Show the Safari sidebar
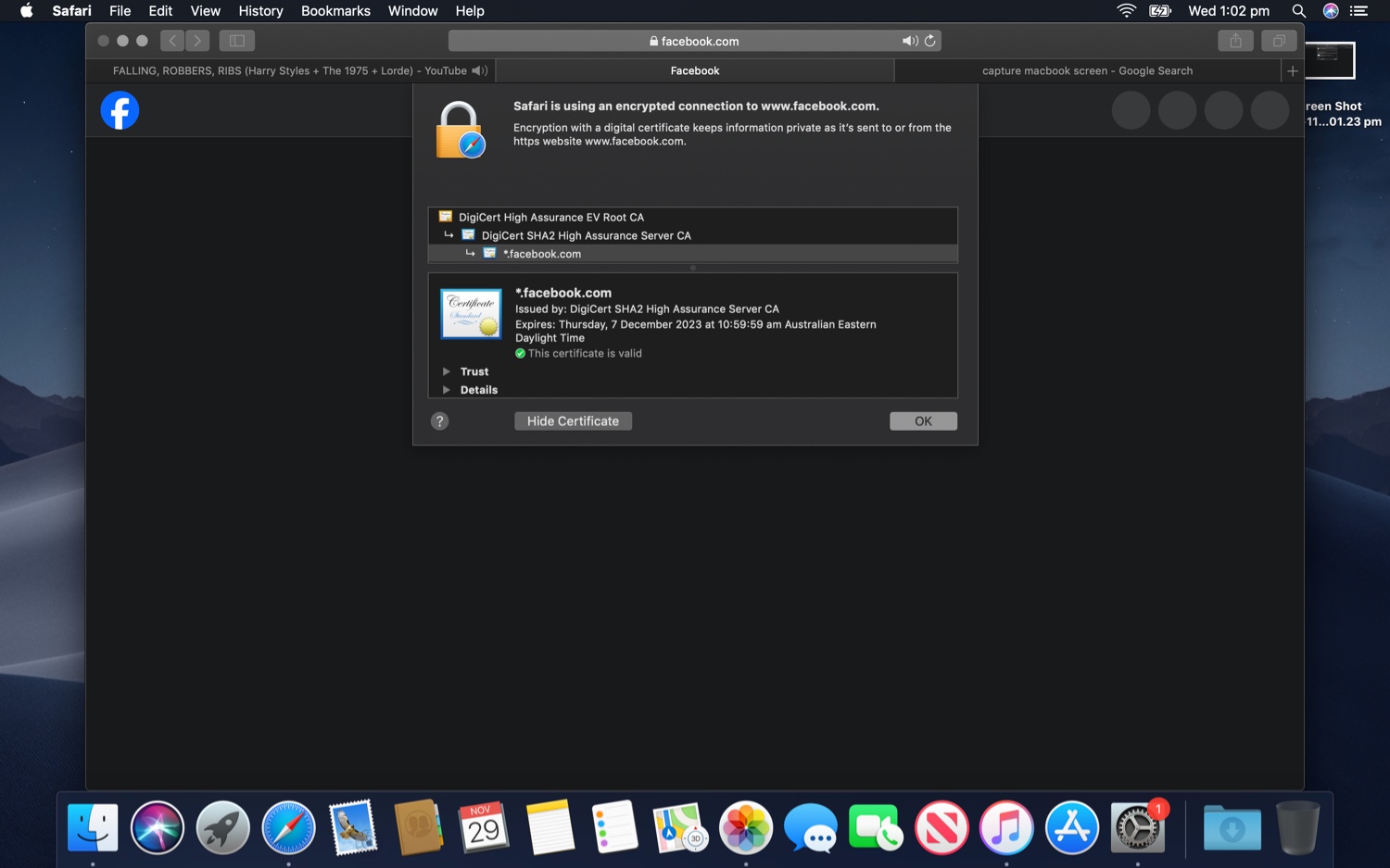The width and height of the screenshot is (1390, 868). (237, 41)
